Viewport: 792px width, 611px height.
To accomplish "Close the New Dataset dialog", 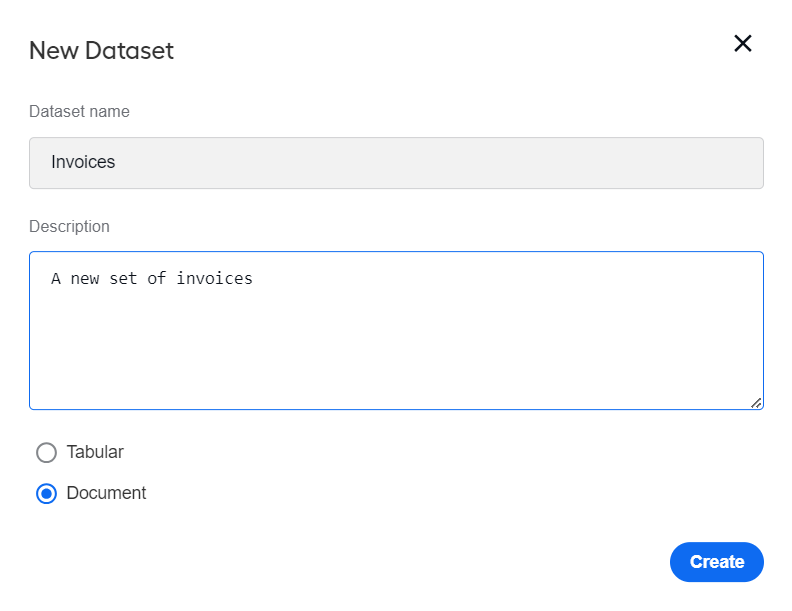I will pos(742,43).
